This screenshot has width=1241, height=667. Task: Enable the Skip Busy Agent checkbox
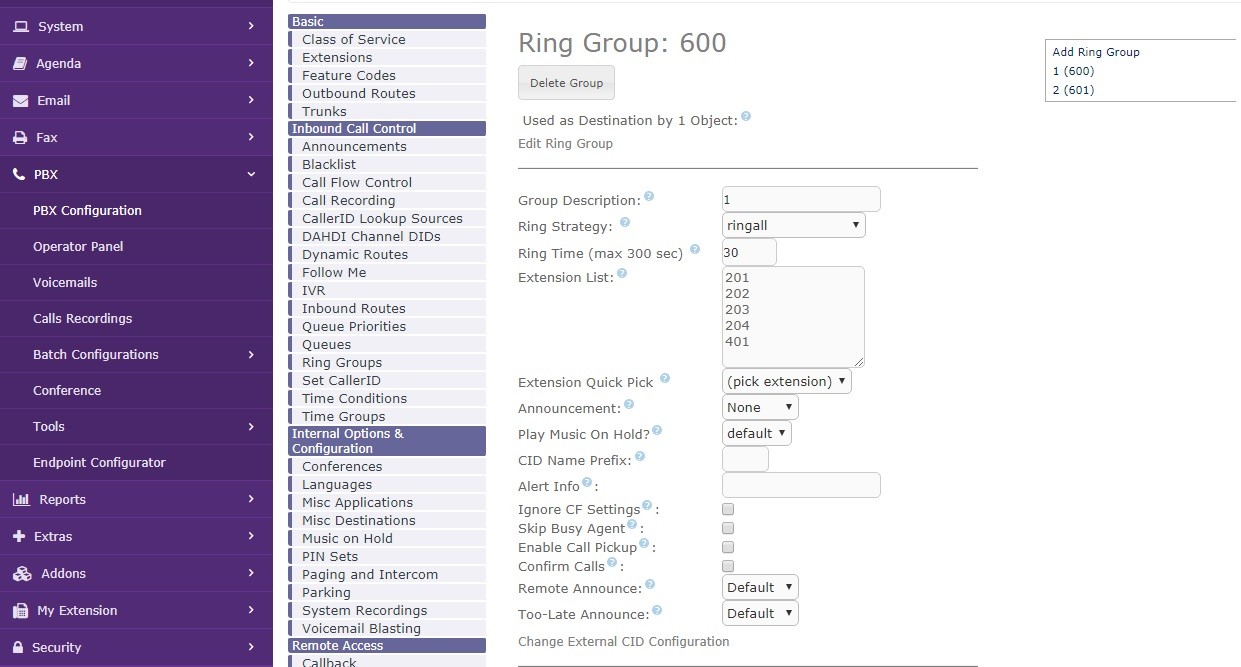(728, 529)
